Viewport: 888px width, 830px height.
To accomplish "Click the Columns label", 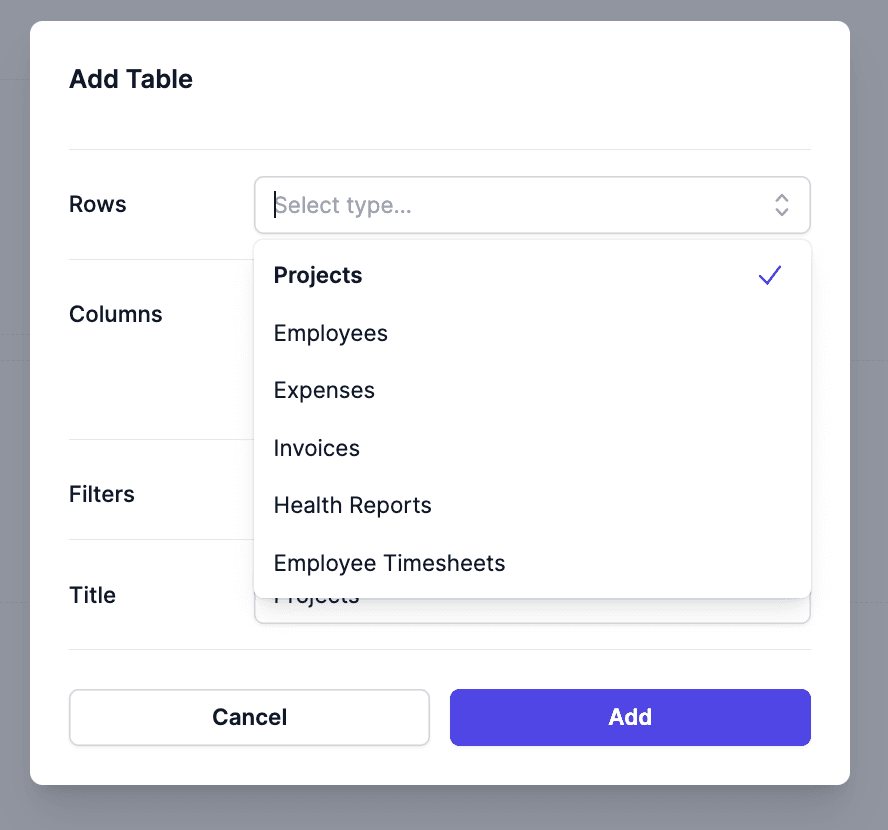I will pyautogui.click(x=115, y=314).
